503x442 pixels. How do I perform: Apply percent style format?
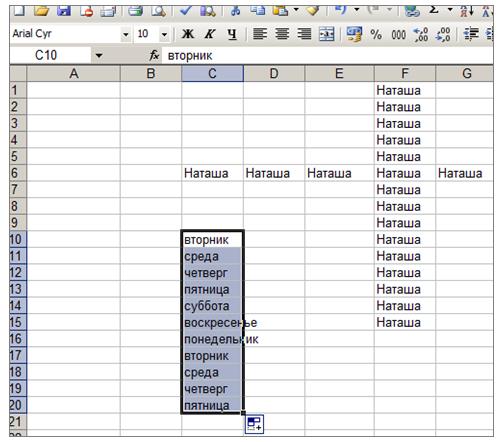[x=376, y=34]
